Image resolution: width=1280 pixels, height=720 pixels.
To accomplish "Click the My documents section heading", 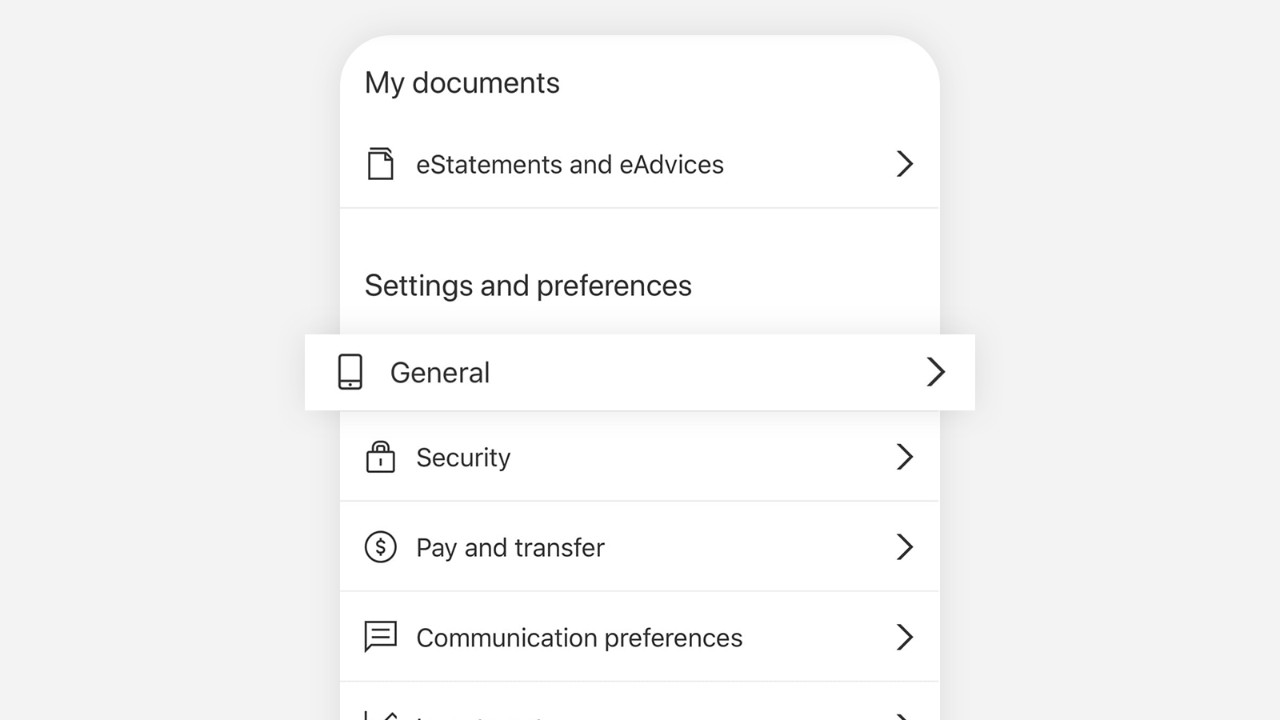I will [x=462, y=83].
